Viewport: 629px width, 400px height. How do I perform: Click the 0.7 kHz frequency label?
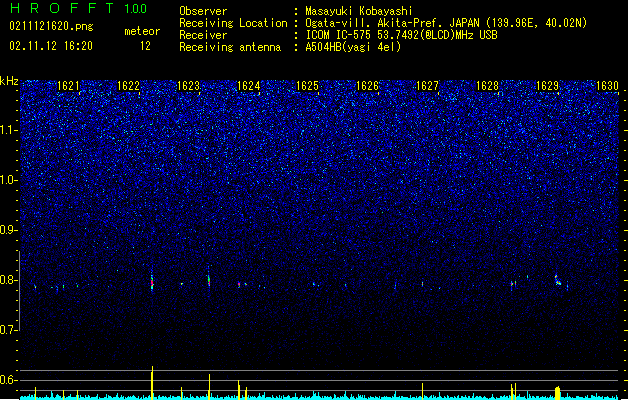(x=9, y=330)
